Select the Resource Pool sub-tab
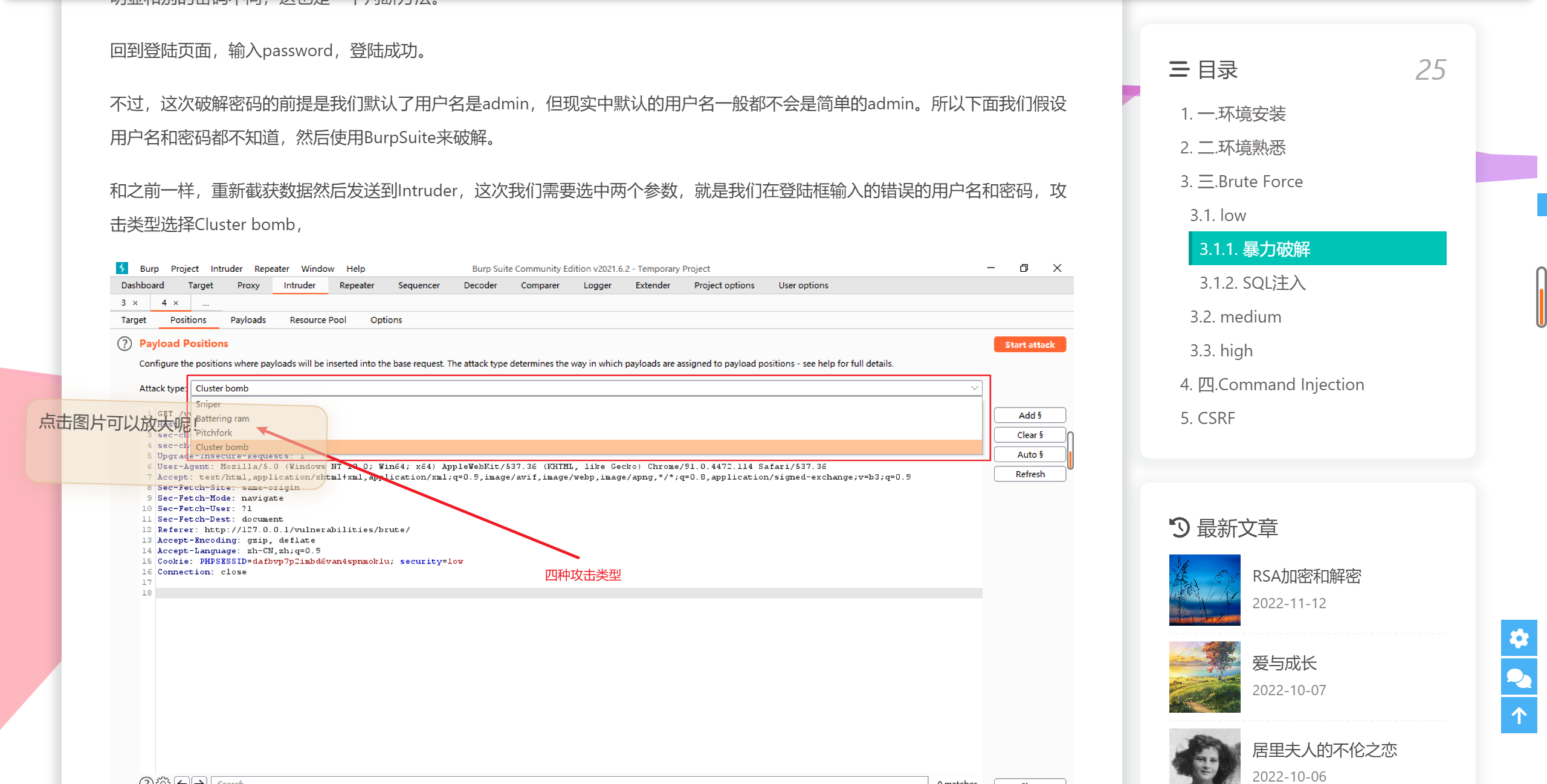Viewport: 1547px width, 784px height. point(318,320)
